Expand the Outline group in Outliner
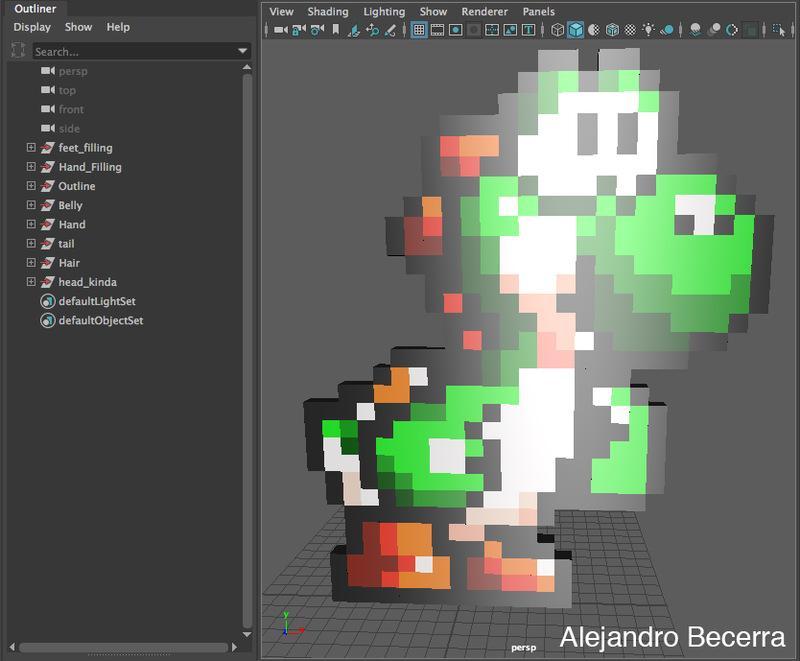The height and width of the screenshot is (661, 800). click(31, 187)
